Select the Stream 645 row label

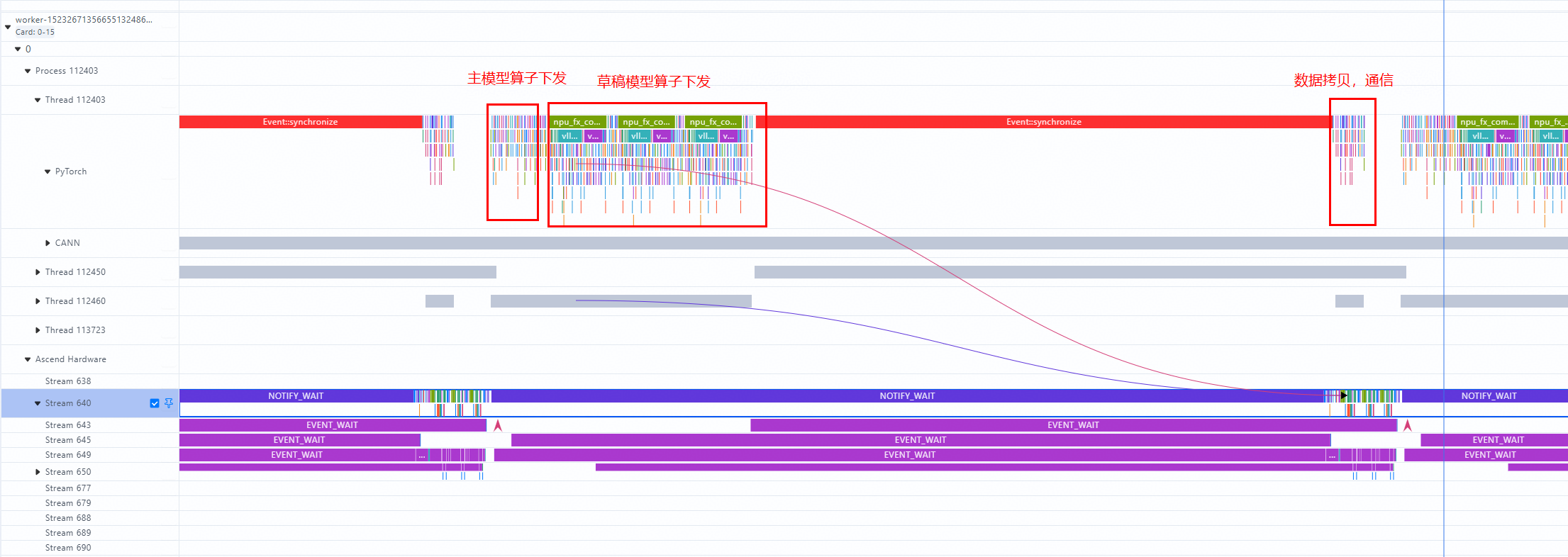pyautogui.click(x=68, y=440)
